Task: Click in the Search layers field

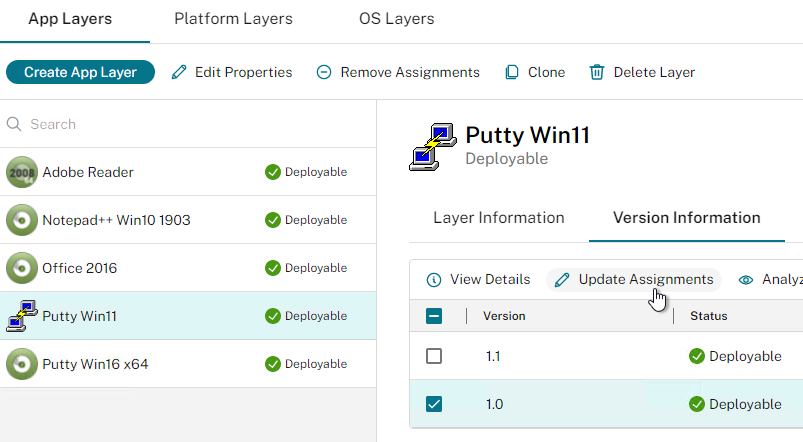Action: pyautogui.click(x=188, y=124)
